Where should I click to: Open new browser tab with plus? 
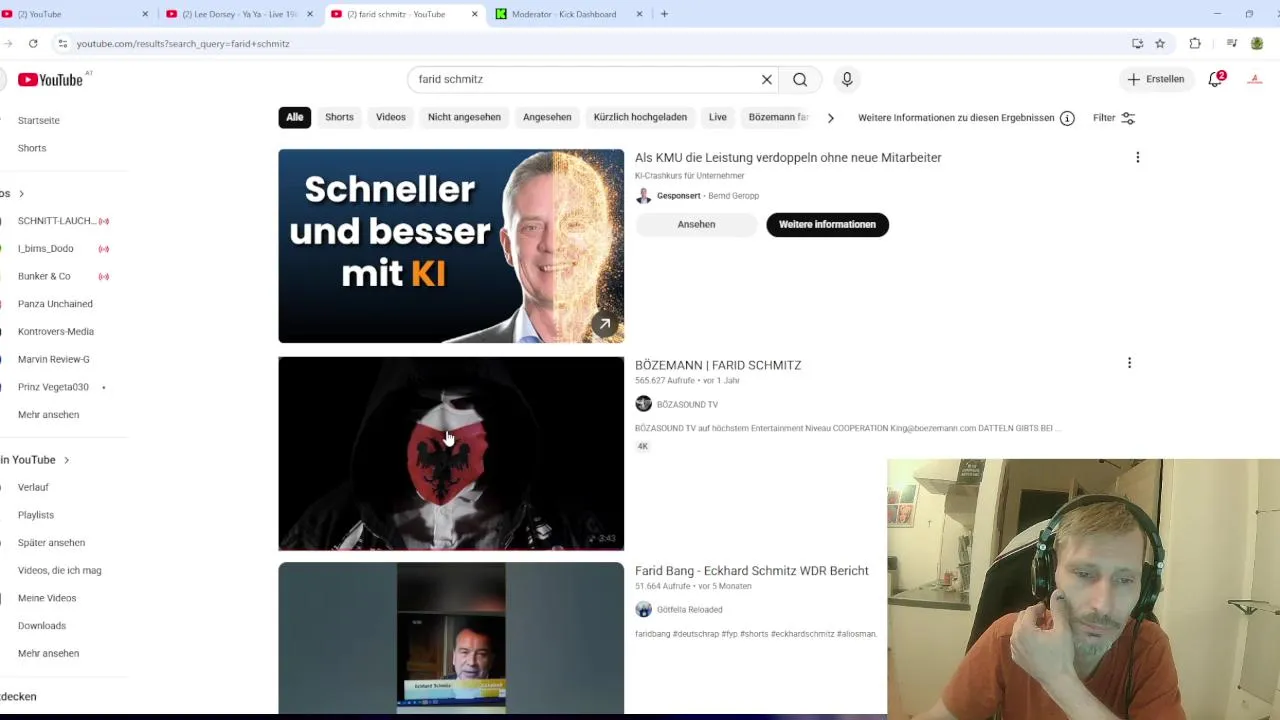(664, 14)
